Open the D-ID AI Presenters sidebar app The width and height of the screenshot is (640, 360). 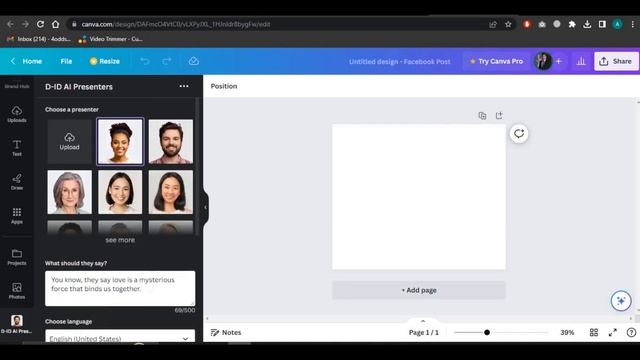[x=17, y=324]
